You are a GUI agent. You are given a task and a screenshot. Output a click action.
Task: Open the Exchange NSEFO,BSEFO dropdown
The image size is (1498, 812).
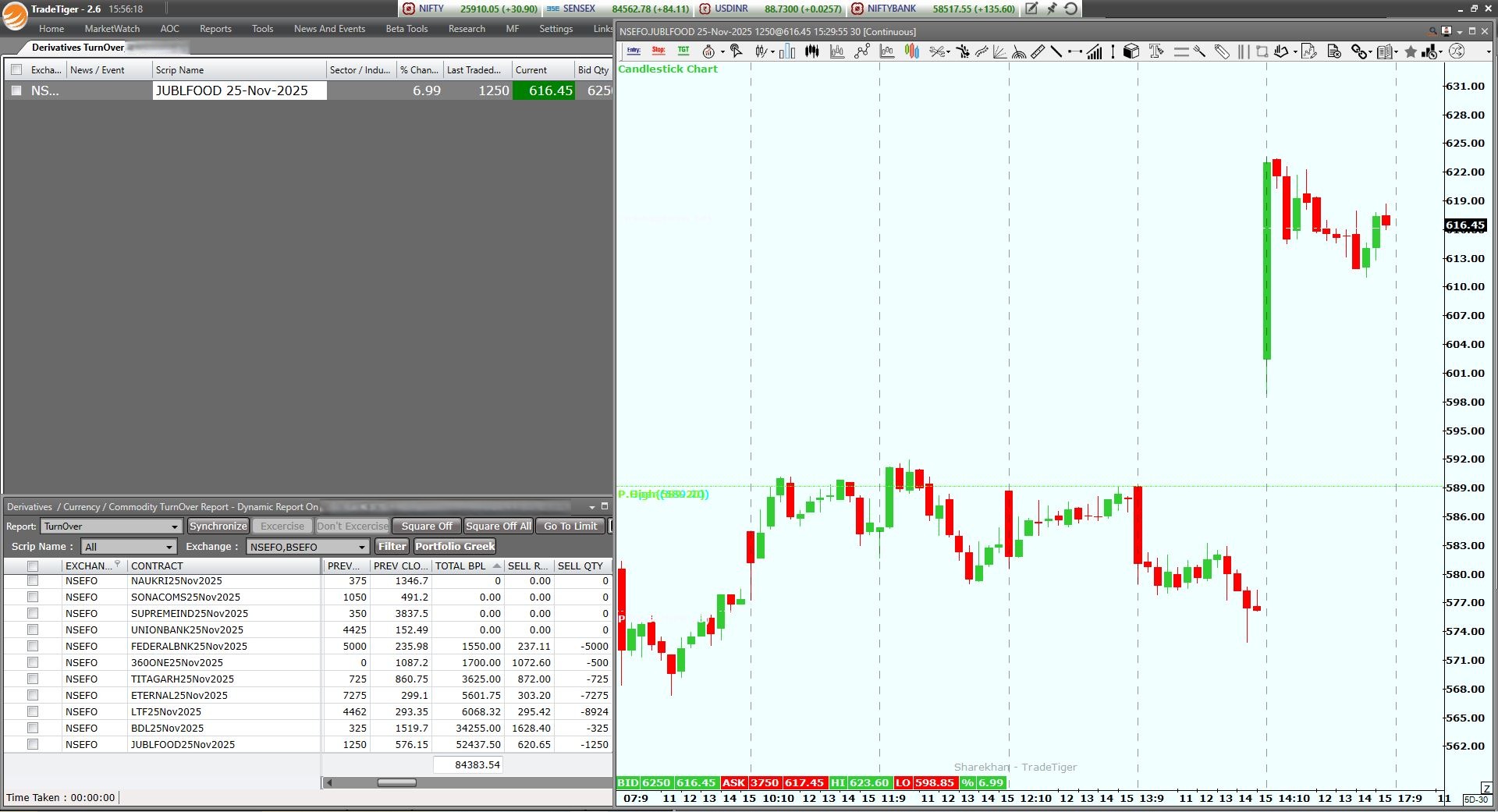307,547
